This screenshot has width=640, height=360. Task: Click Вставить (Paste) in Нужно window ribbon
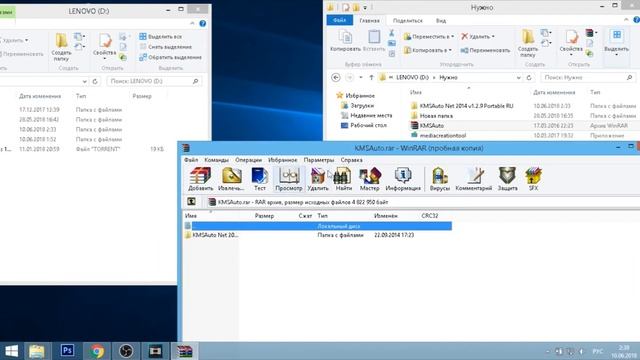(374, 41)
